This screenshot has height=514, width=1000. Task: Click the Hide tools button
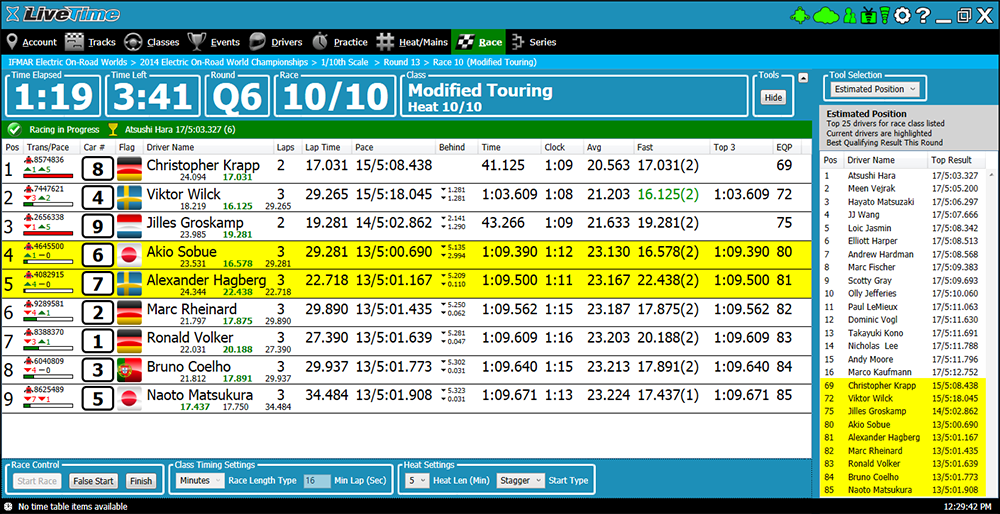773,98
